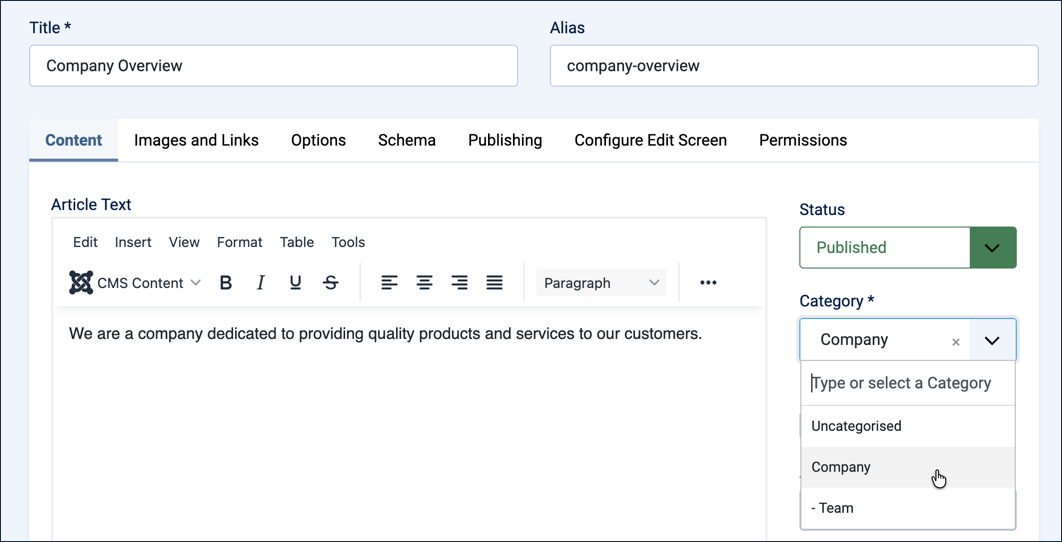Click the Type or select a Category search box
Image resolution: width=1062 pixels, height=542 pixels.
point(908,383)
